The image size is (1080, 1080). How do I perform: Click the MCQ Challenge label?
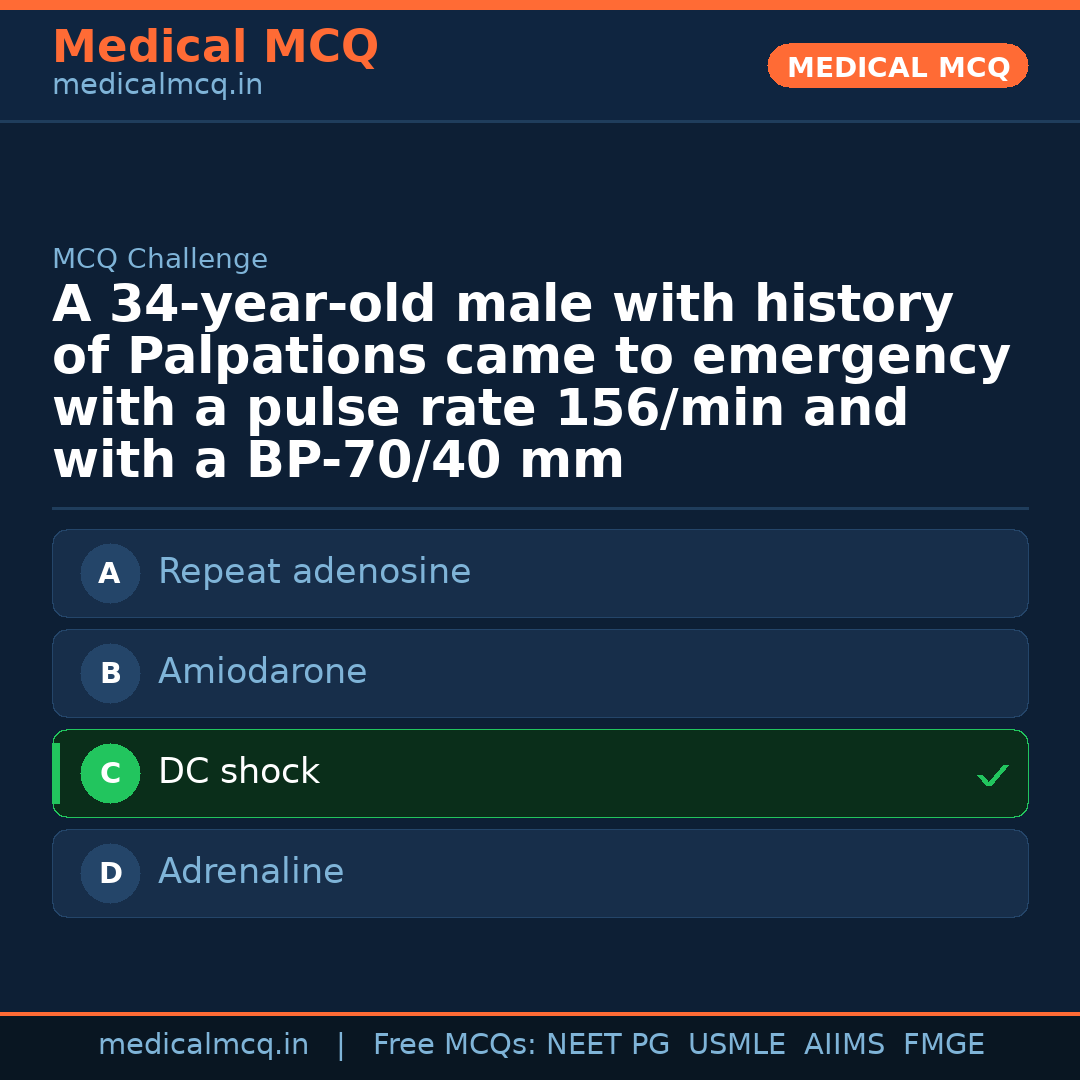click(x=160, y=260)
